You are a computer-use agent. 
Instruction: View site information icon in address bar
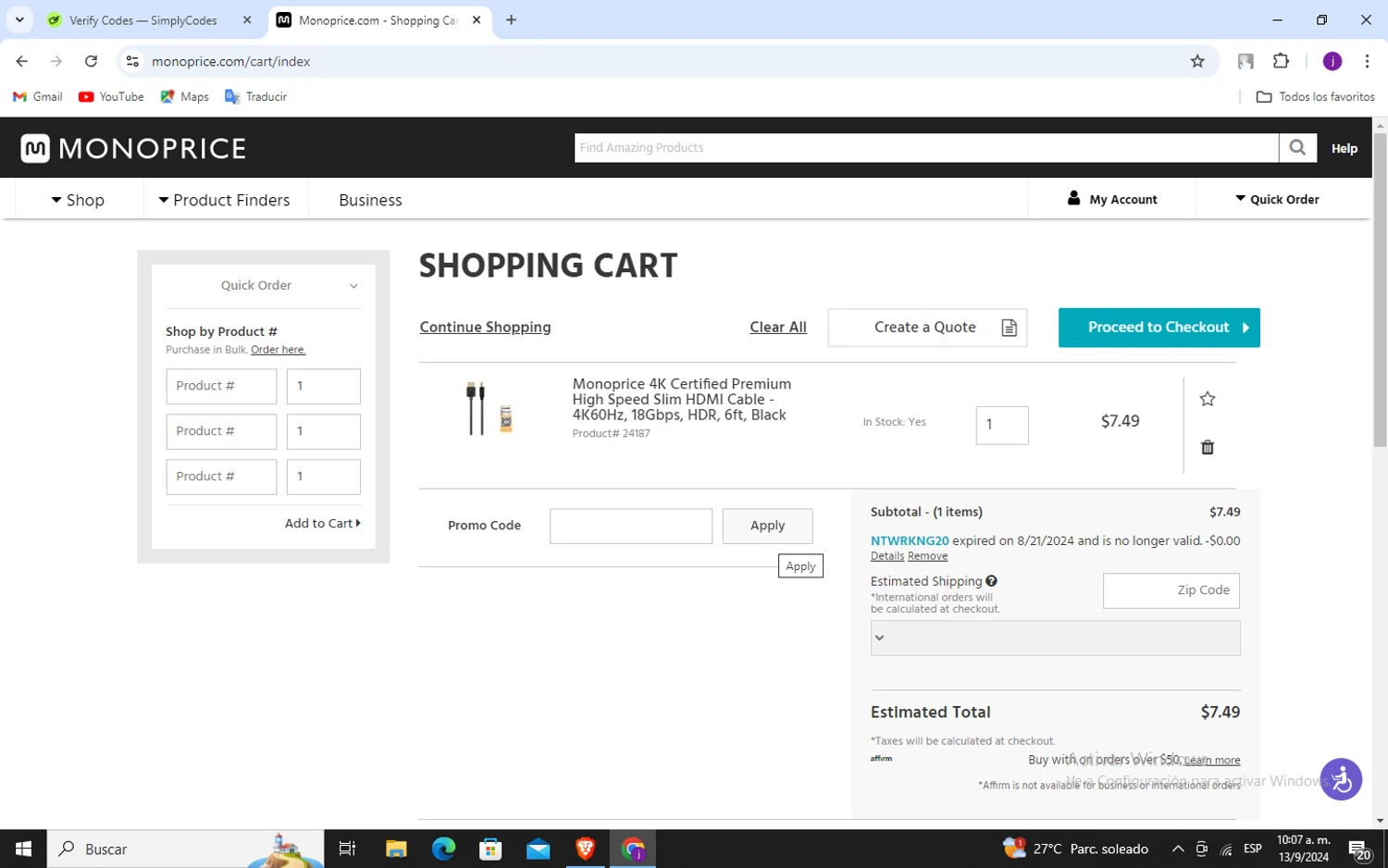(132, 61)
